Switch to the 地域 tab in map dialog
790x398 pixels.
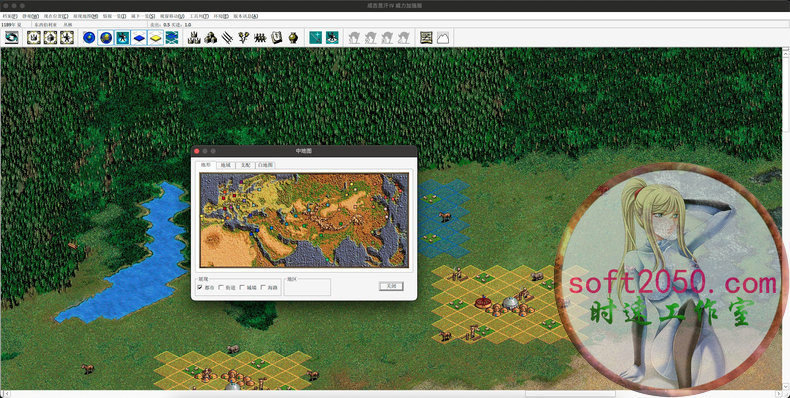pos(225,165)
